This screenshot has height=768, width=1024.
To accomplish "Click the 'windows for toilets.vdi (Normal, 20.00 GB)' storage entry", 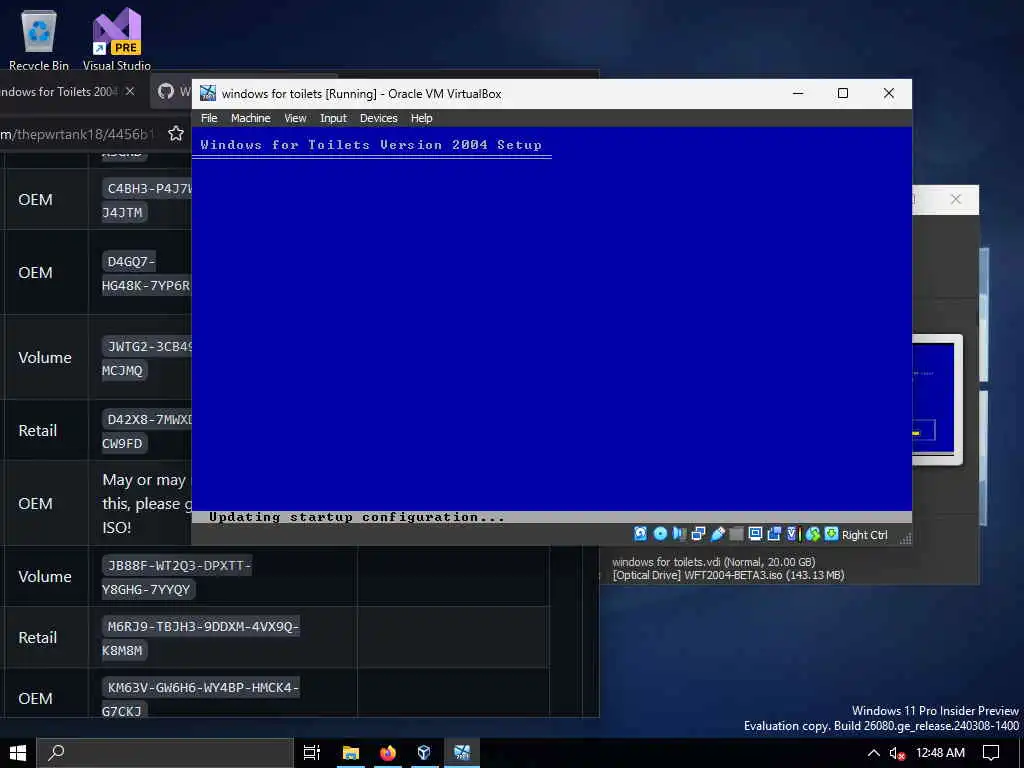I will point(714,562).
